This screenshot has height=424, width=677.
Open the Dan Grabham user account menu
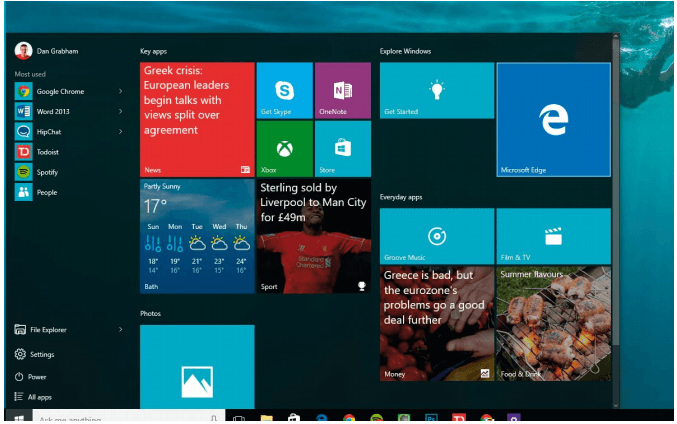(x=47, y=51)
